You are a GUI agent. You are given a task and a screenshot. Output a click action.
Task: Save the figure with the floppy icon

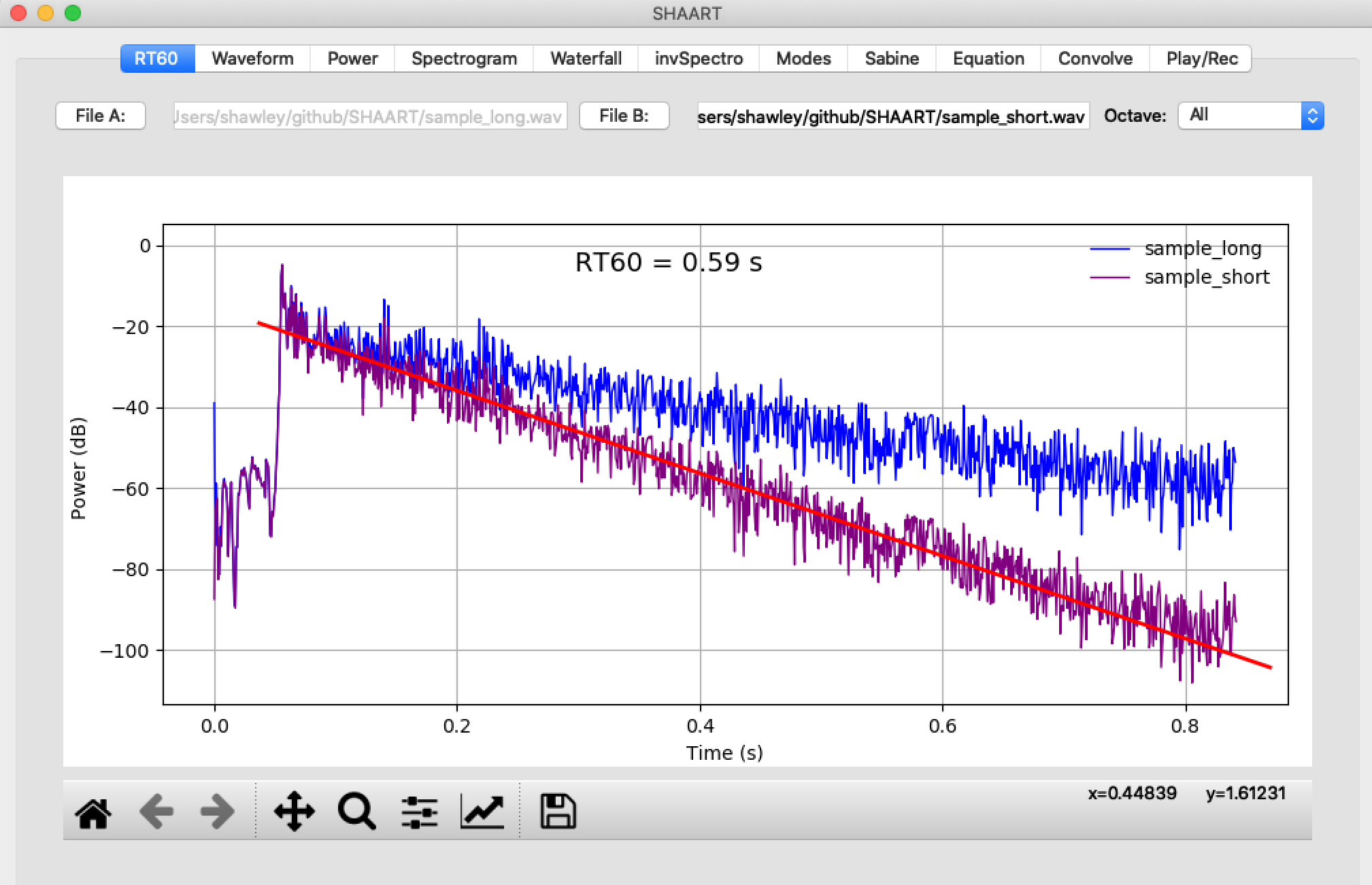[558, 812]
